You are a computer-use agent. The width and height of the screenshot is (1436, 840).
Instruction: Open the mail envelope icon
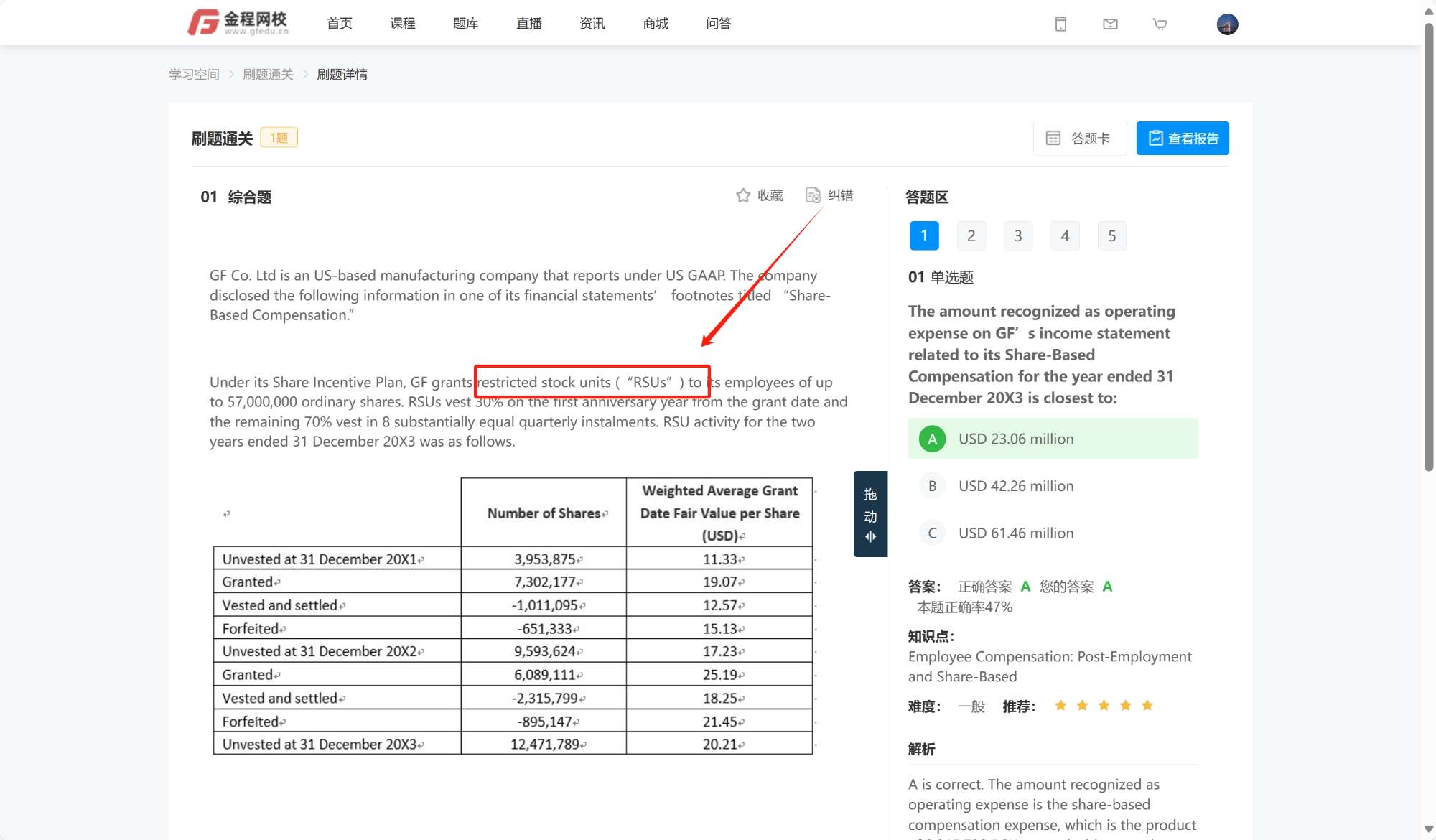point(1110,24)
